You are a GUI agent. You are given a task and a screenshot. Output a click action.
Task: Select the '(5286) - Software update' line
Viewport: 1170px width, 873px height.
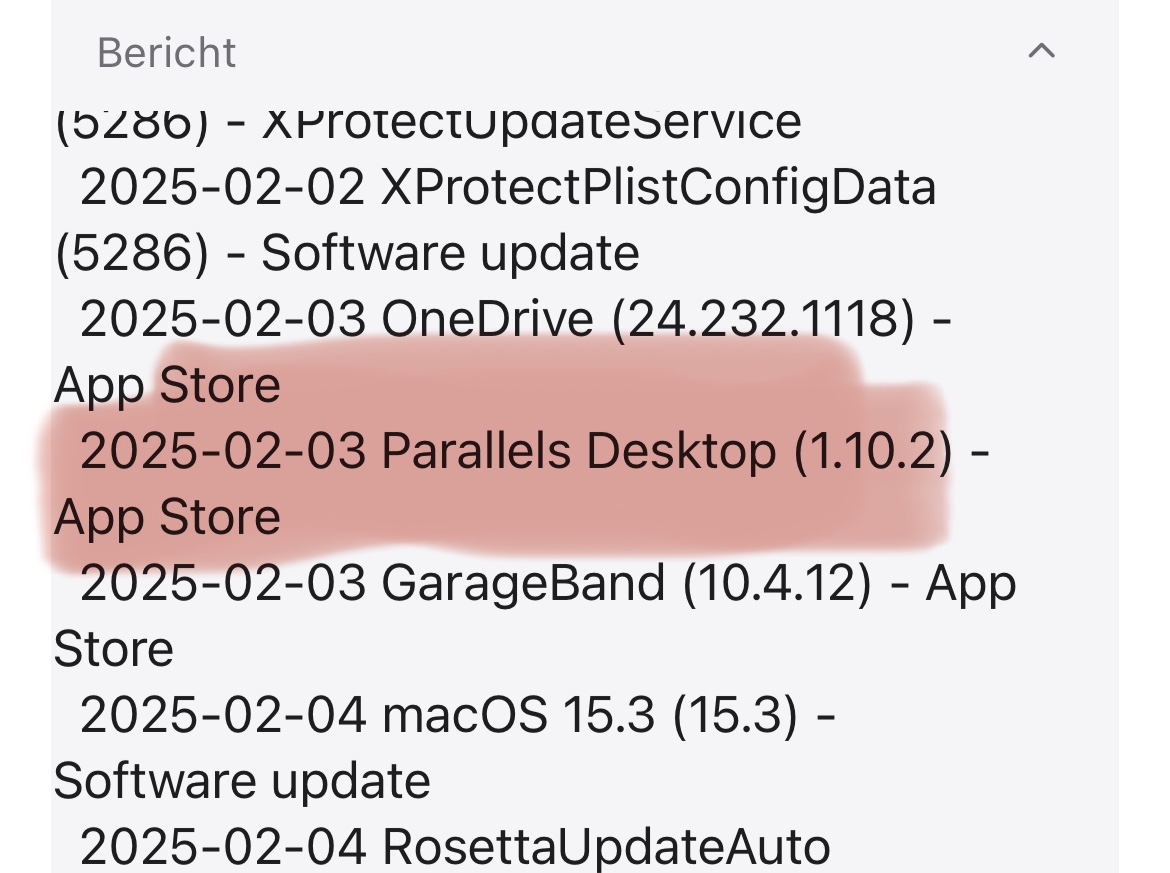click(x=346, y=253)
